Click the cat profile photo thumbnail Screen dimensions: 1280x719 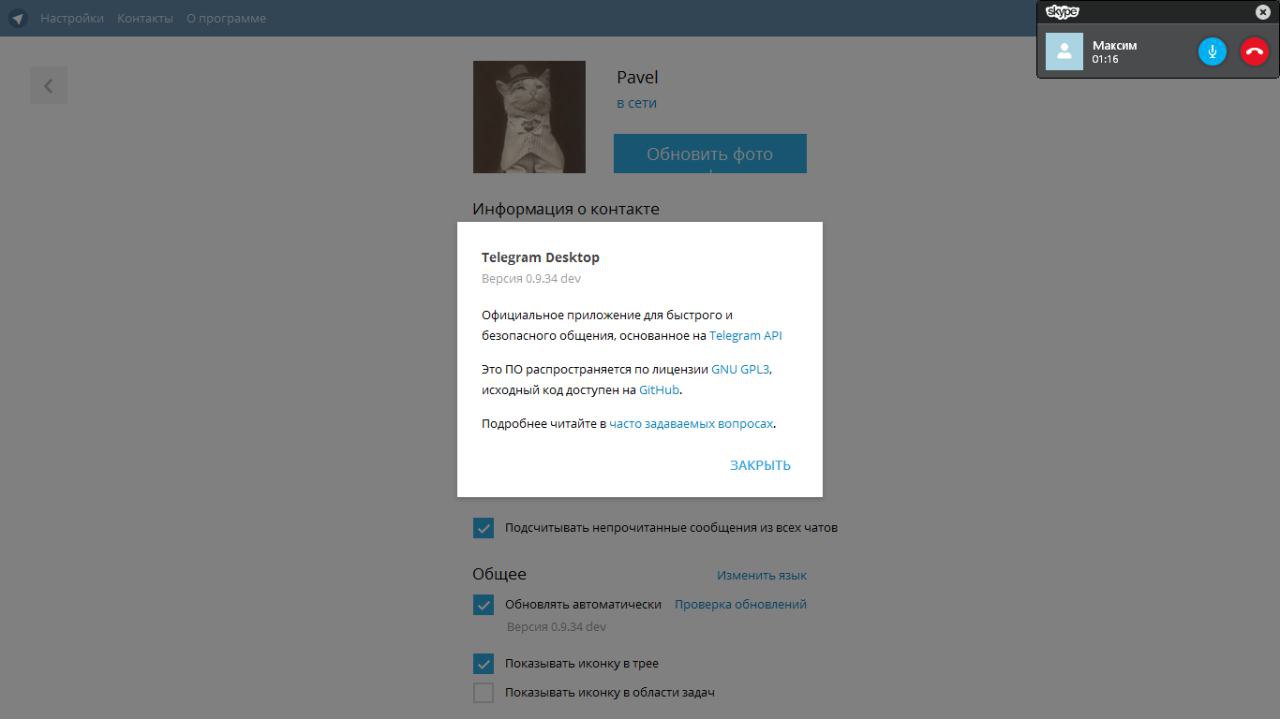pos(529,117)
